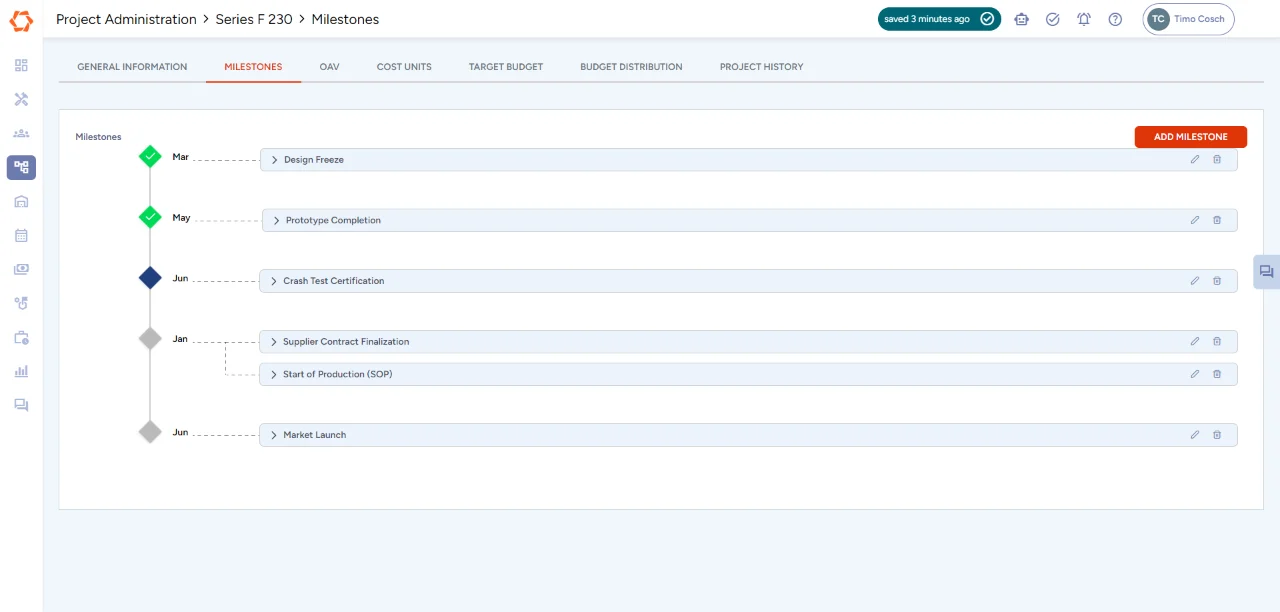Open the notifications bell in header
1280x612 pixels.
[1084, 19]
